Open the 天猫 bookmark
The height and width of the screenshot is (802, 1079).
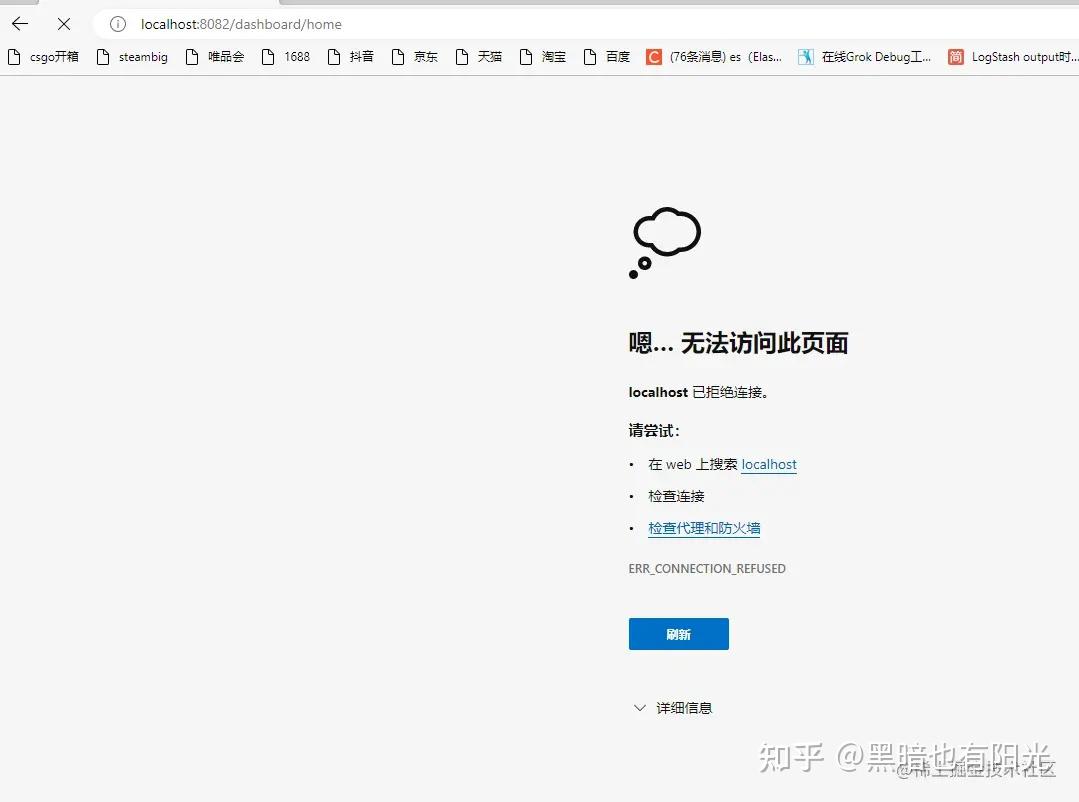[486, 57]
